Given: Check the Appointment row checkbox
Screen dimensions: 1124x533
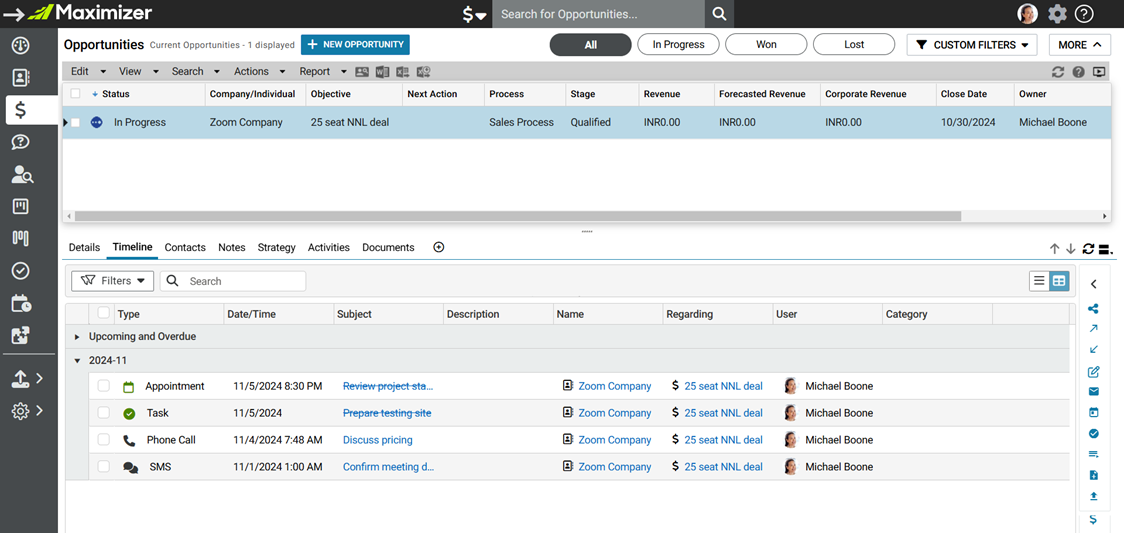Looking at the screenshot, I should pos(104,386).
